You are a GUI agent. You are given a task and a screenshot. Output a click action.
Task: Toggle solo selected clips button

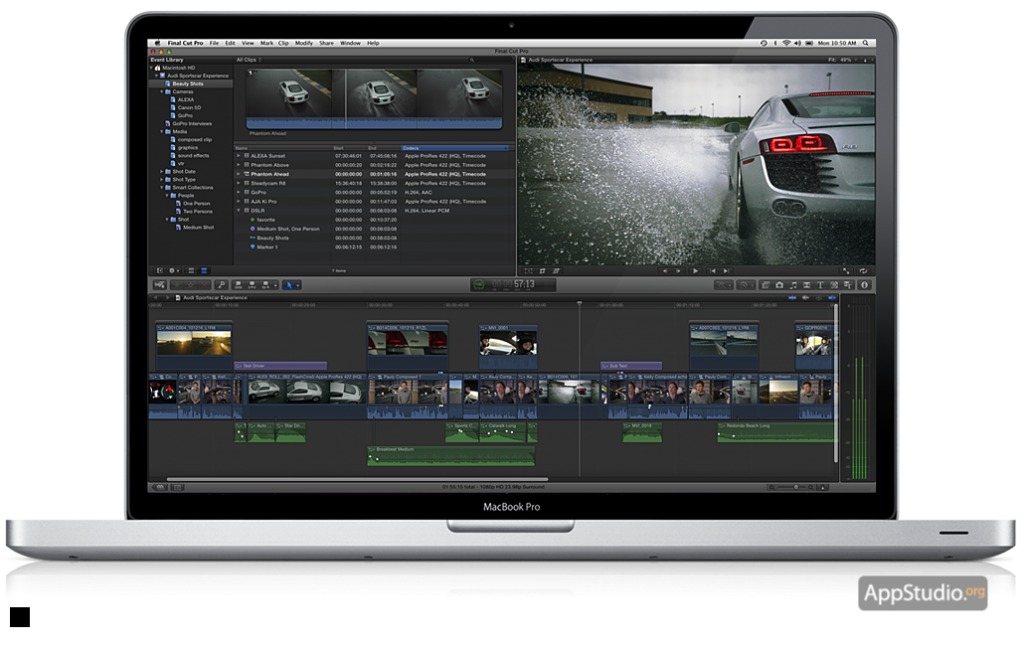[x=818, y=298]
